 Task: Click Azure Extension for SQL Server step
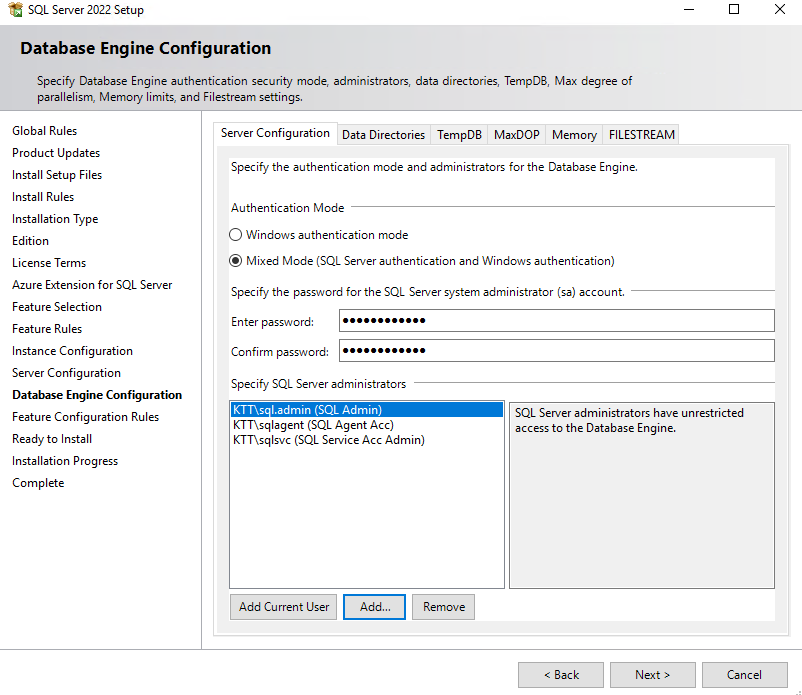click(92, 285)
